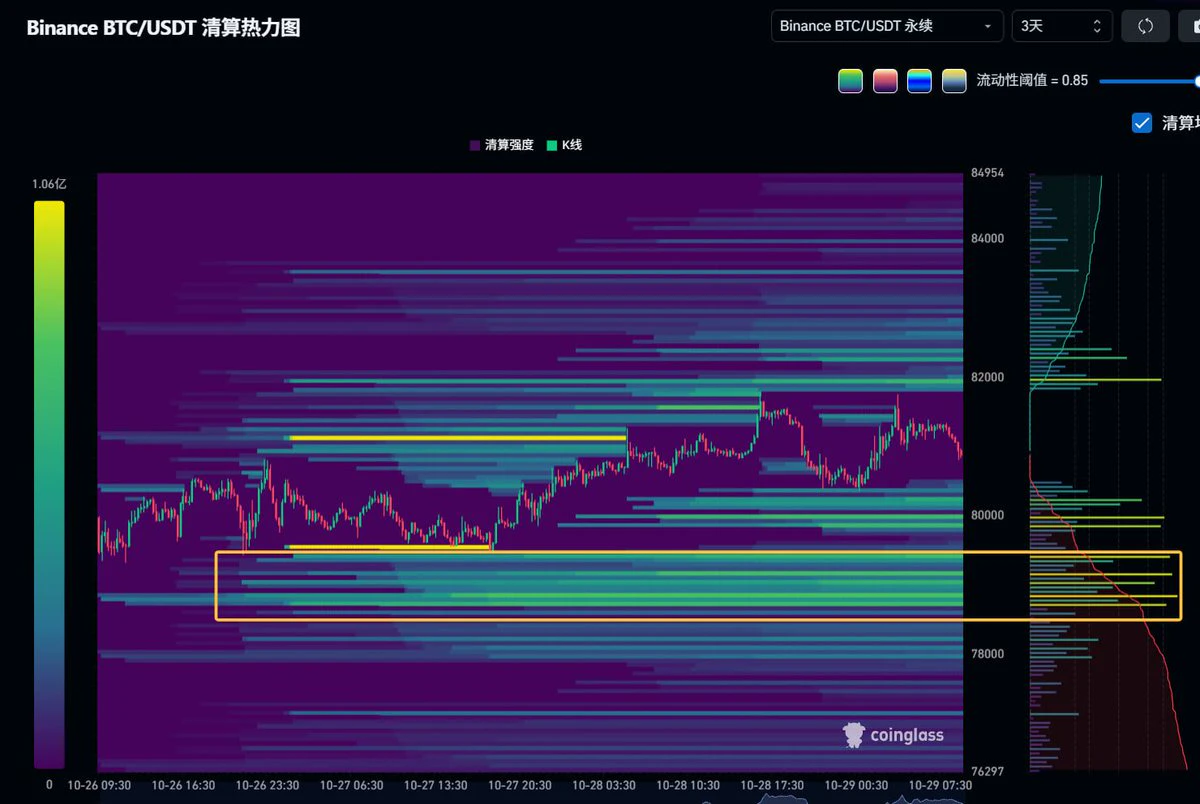The height and width of the screenshot is (804, 1200).
Task: Click the "10-26 09:30" time axis label
Action: tap(99, 786)
